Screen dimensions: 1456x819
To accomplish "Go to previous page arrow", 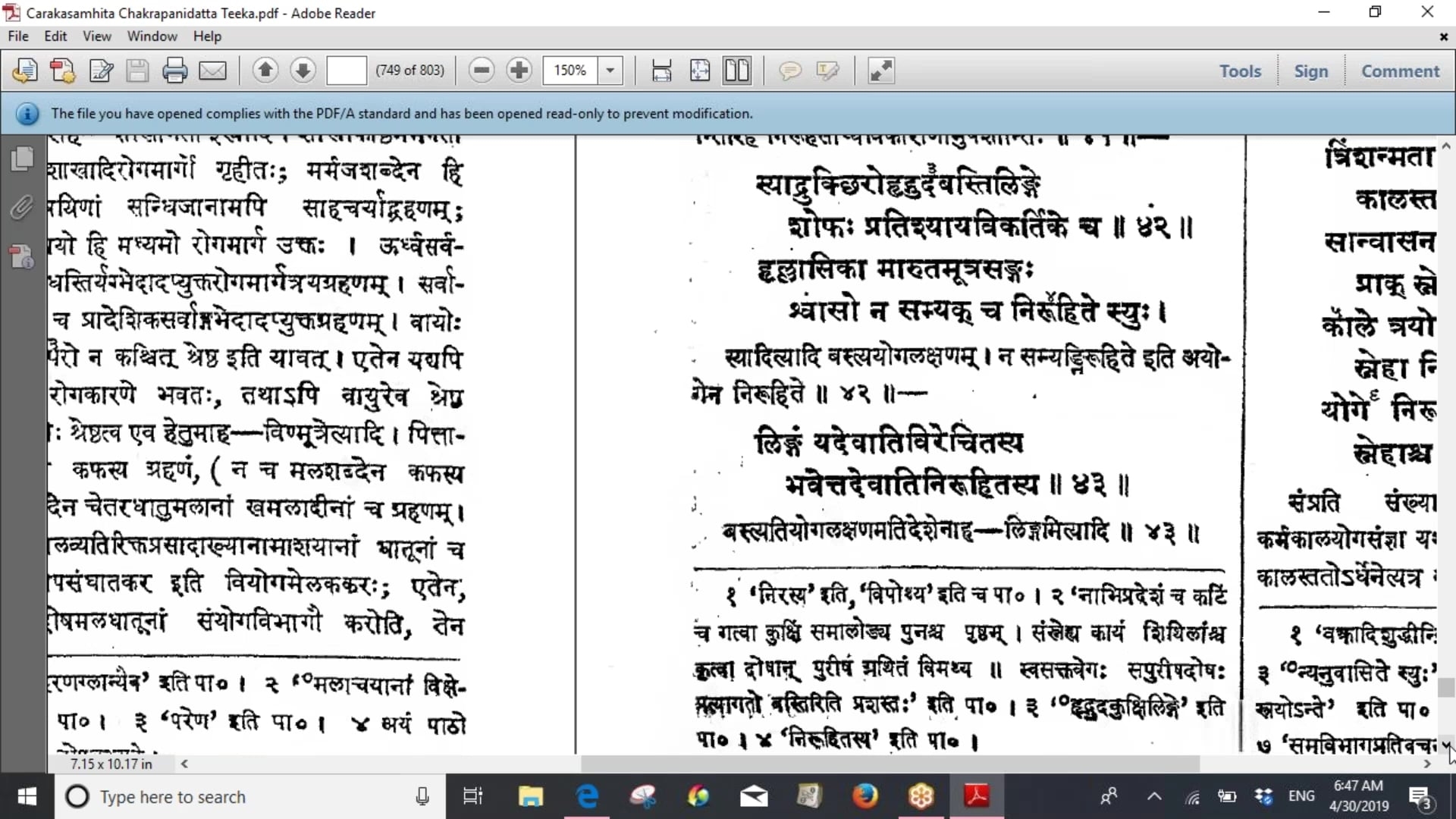I will pos(265,71).
